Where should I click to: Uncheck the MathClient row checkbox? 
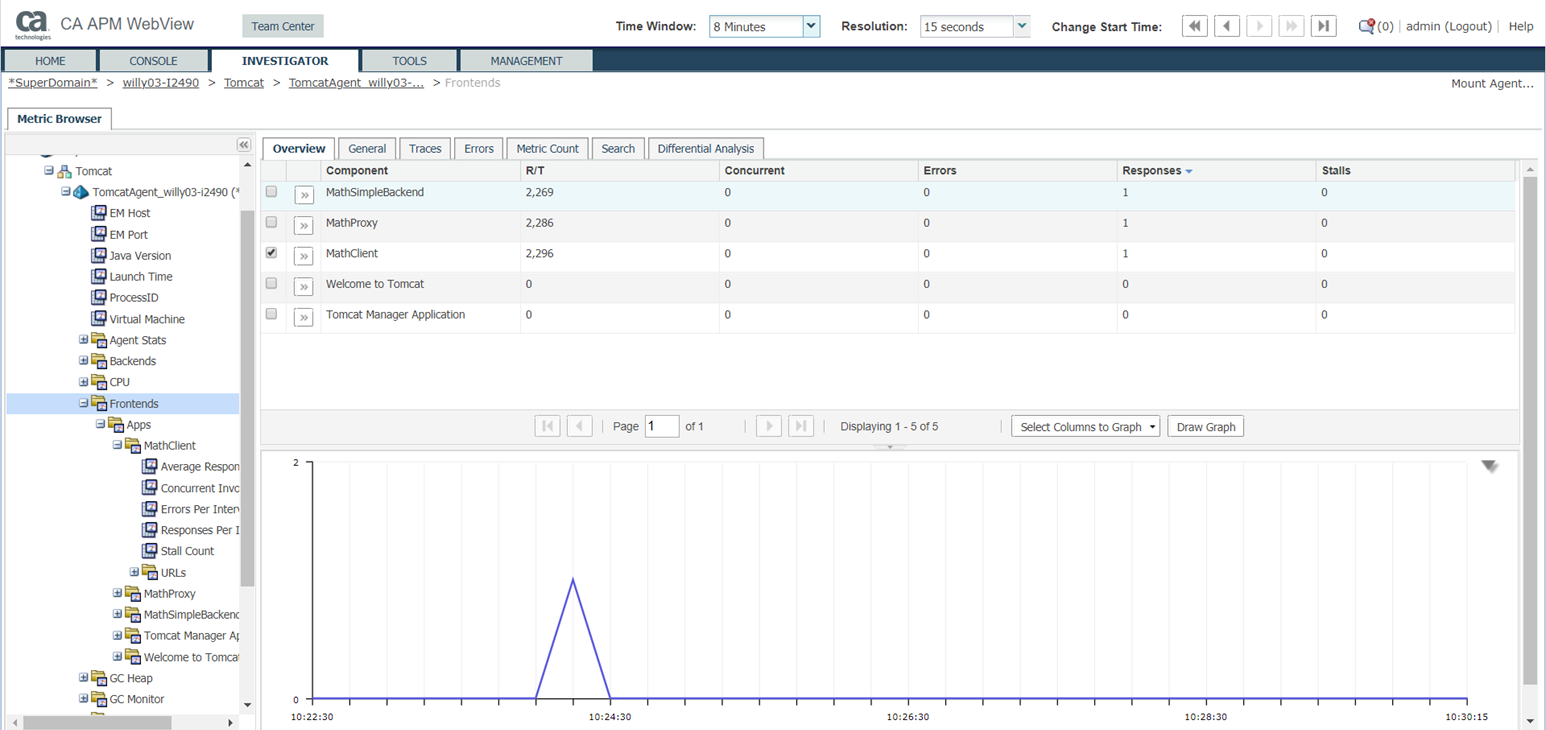(271, 253)
